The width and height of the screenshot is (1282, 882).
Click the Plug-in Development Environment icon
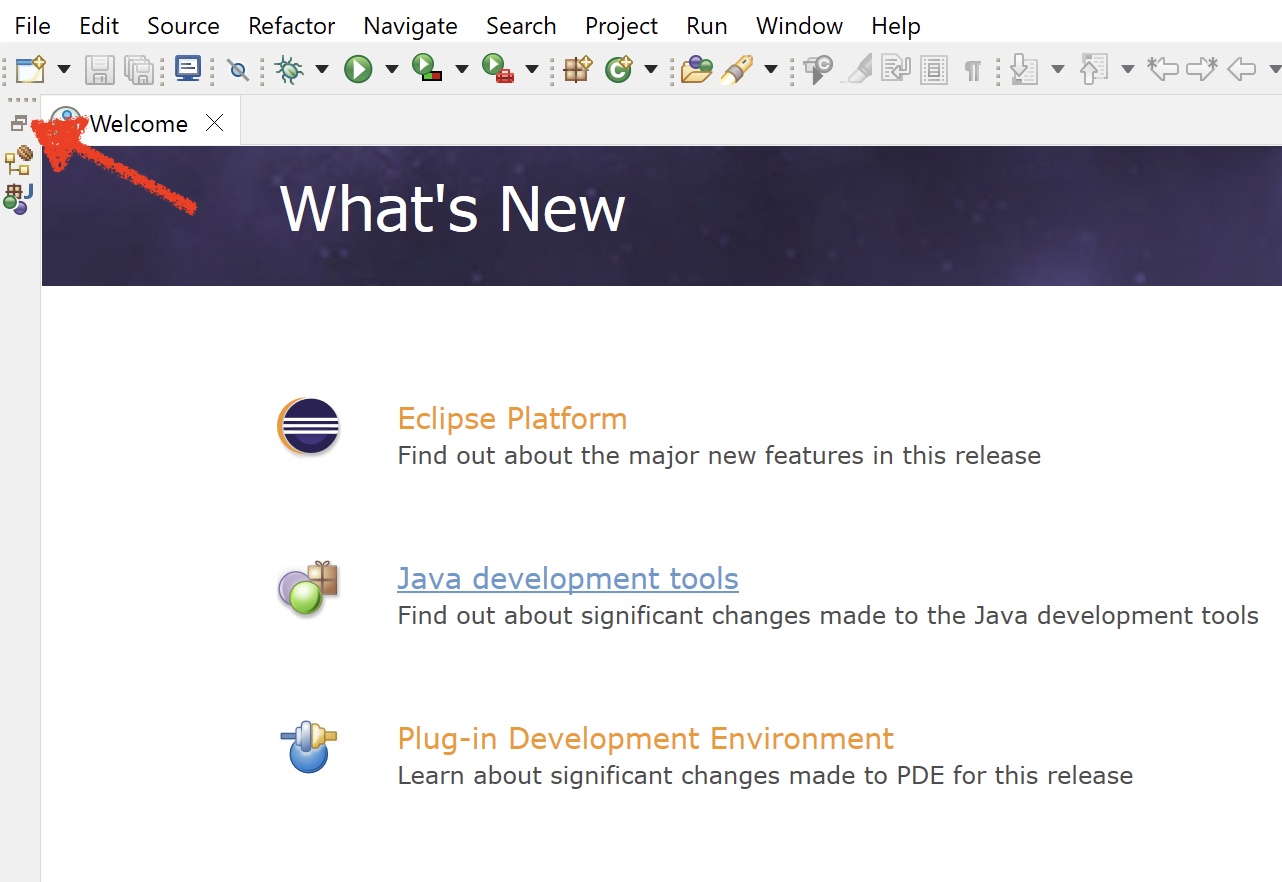(x=308, y=747)
